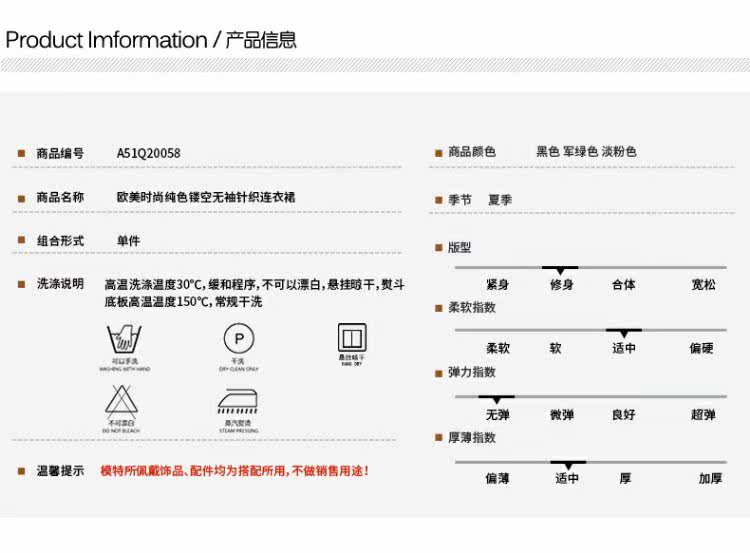750x553 pixels.
Task: Click the washing instructions text starting 高温洗涤温度30℃
Action: tap(254, 293)
